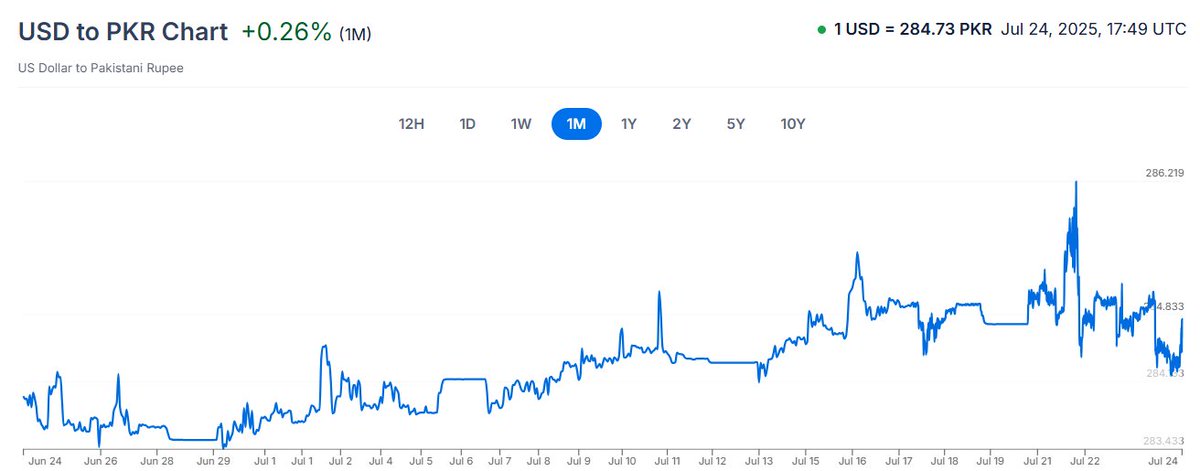This screenshot has height=471, width=1200.
Task: Click the Jul 18 x-axis label
Action: (x=945, y=462)
